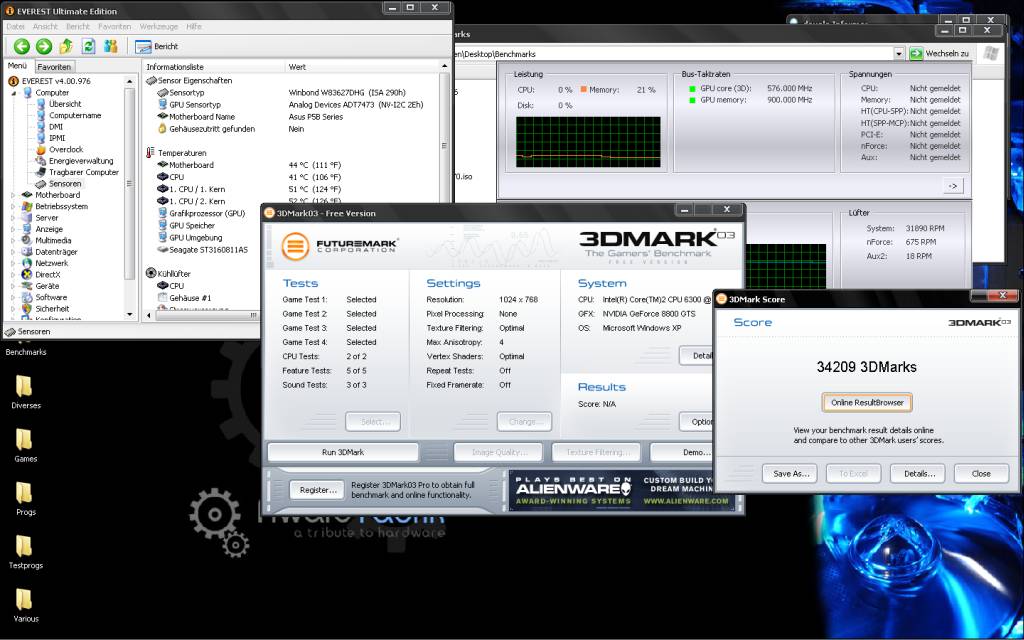Open the Bericht report toolbar button
Viewport: 1024px width, 640px height.
tap(157, 46)
